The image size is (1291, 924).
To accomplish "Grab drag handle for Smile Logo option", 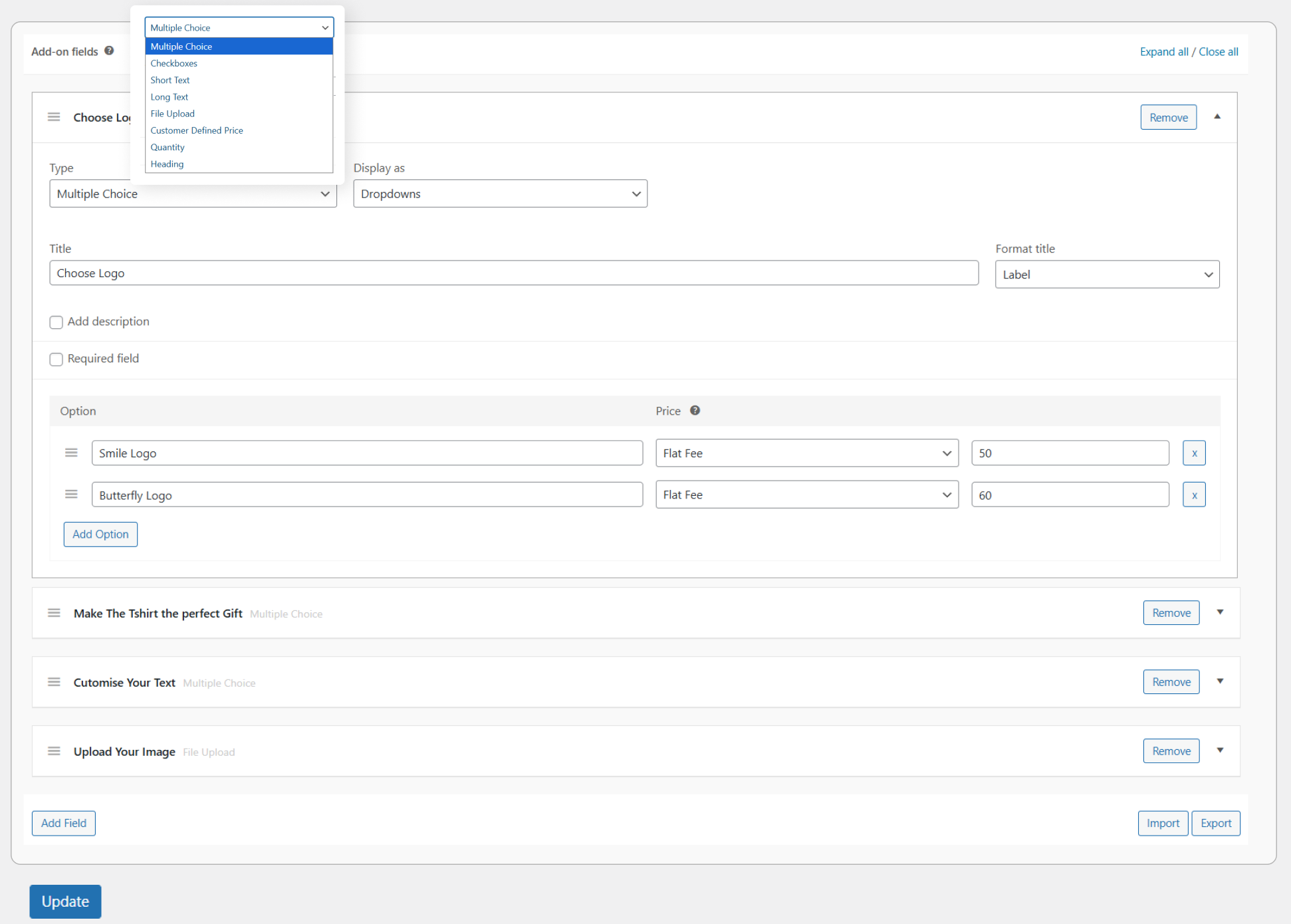I will (x=71, y=453).
